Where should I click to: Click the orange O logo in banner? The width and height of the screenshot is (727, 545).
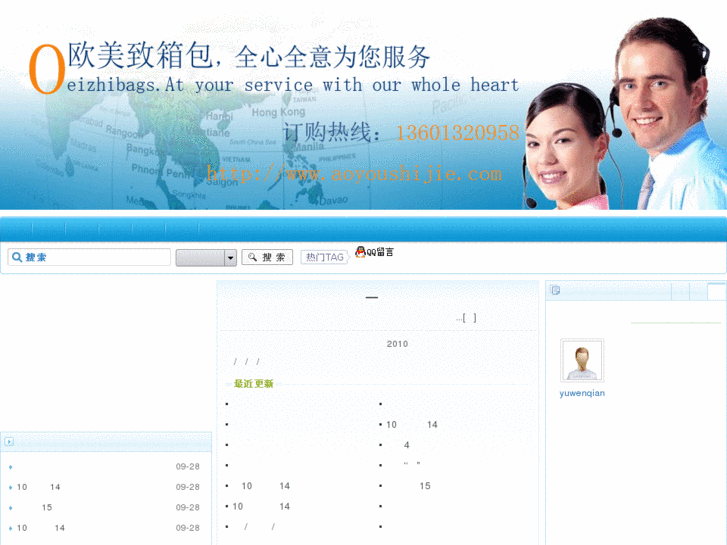point(46,69)
